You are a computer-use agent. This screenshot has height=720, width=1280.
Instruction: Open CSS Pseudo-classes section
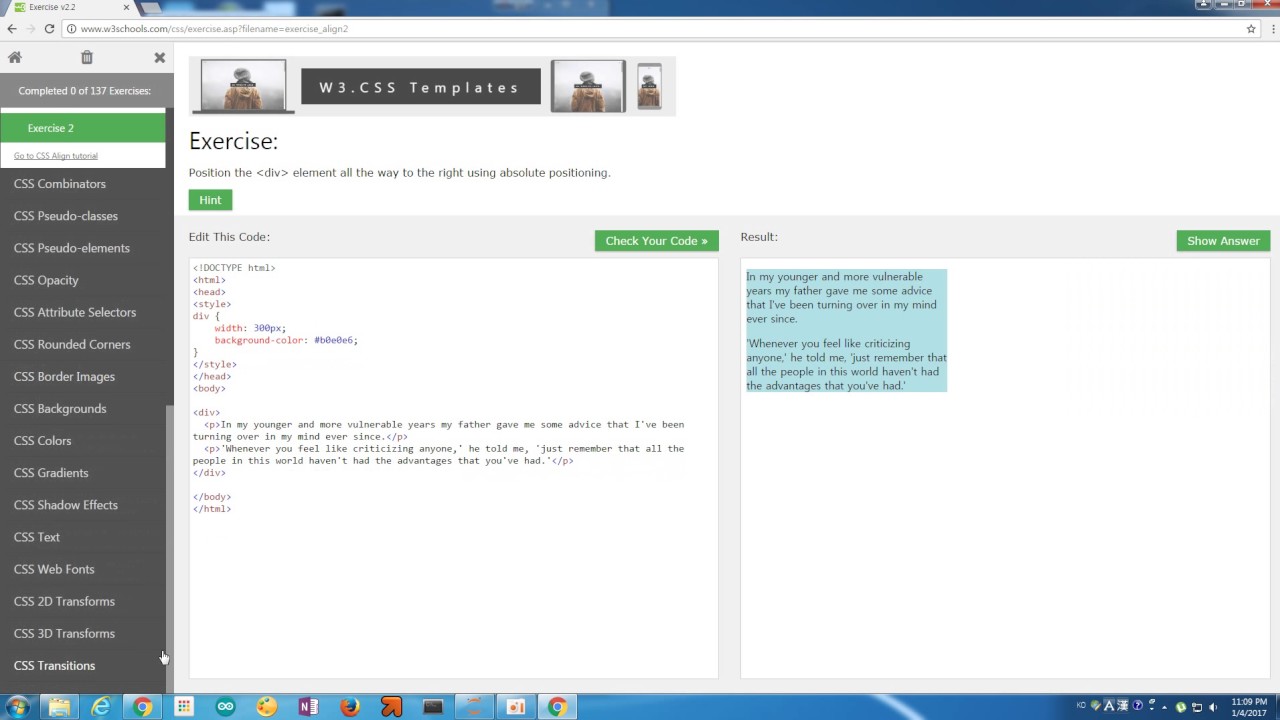tap(66, 216)
